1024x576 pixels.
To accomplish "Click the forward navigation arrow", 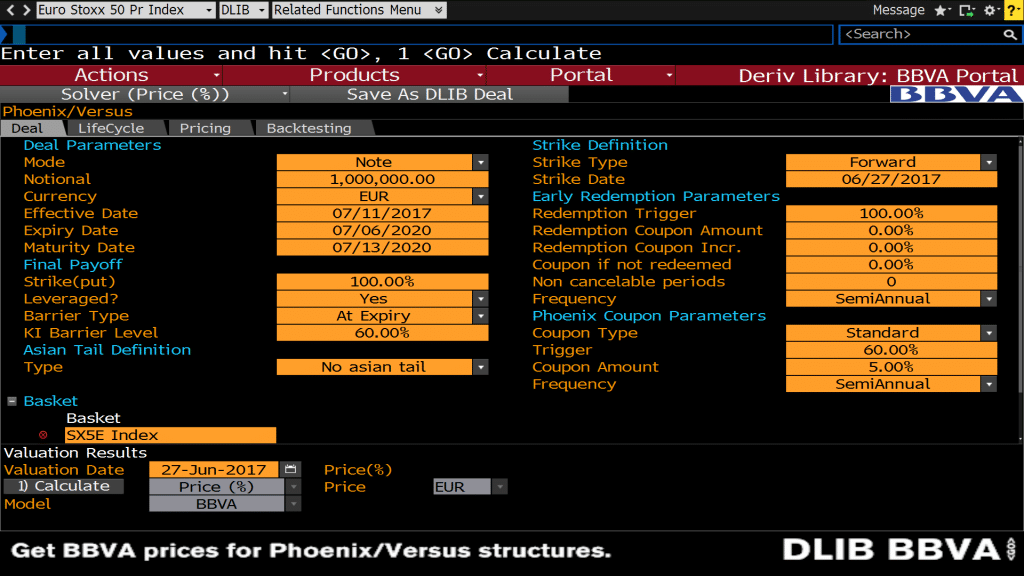I will 26,10.
